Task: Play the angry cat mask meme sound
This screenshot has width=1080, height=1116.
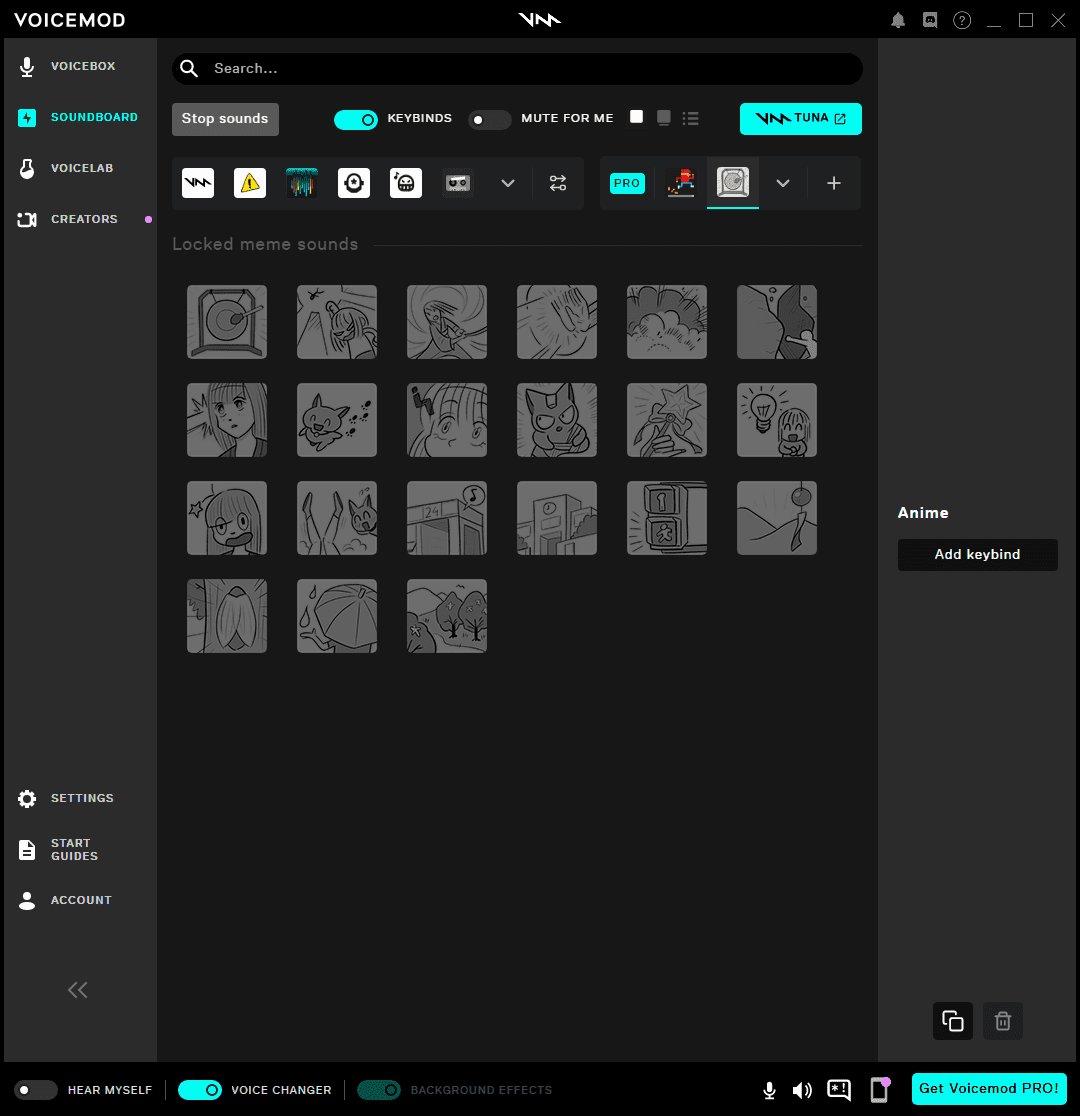Action: [557, 420]
